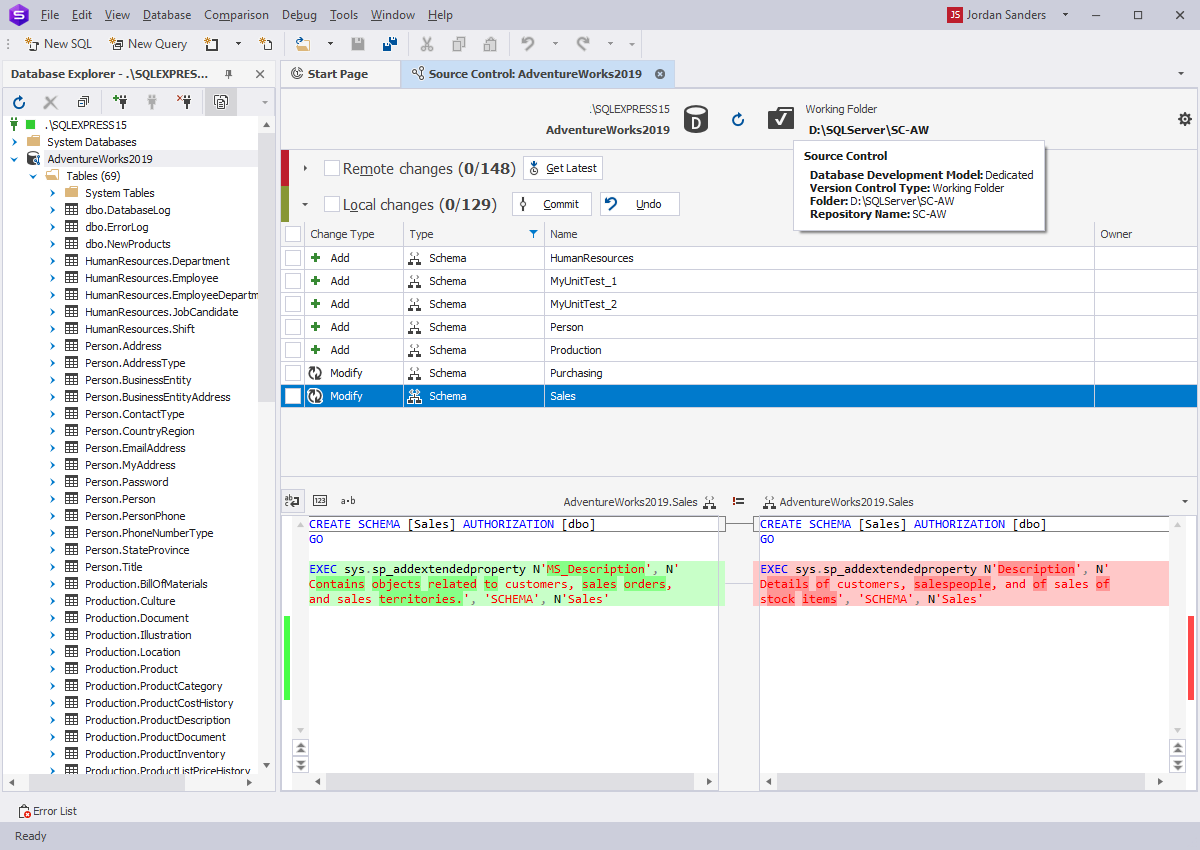Screen dimensions: 1200x850
Task: Open a New Query from the toolbar
Action: 148,44
